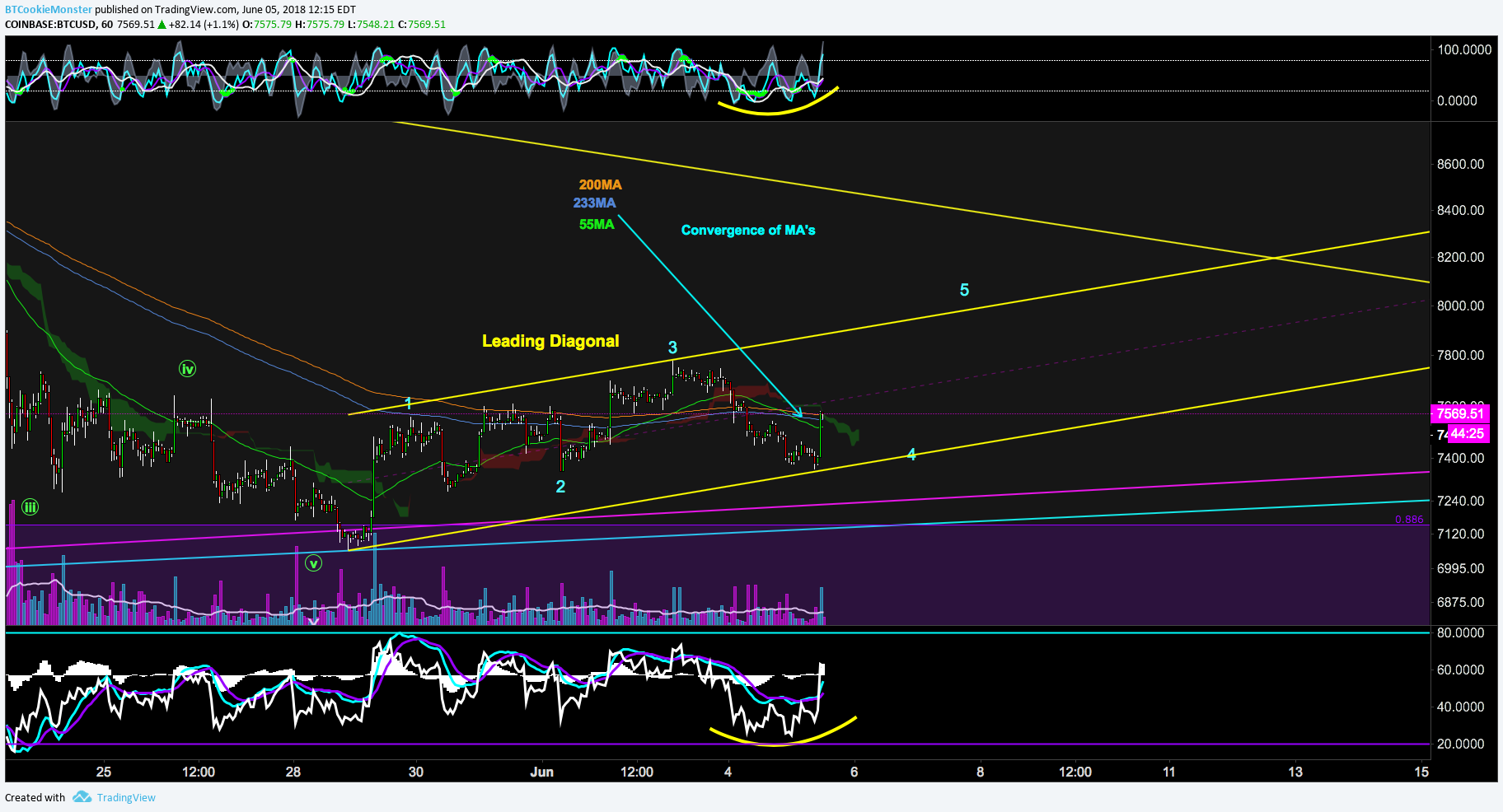Click the wave 2 label
Image resolution: width=1503 pixels, height=812 pixels.
click(560, 487)
